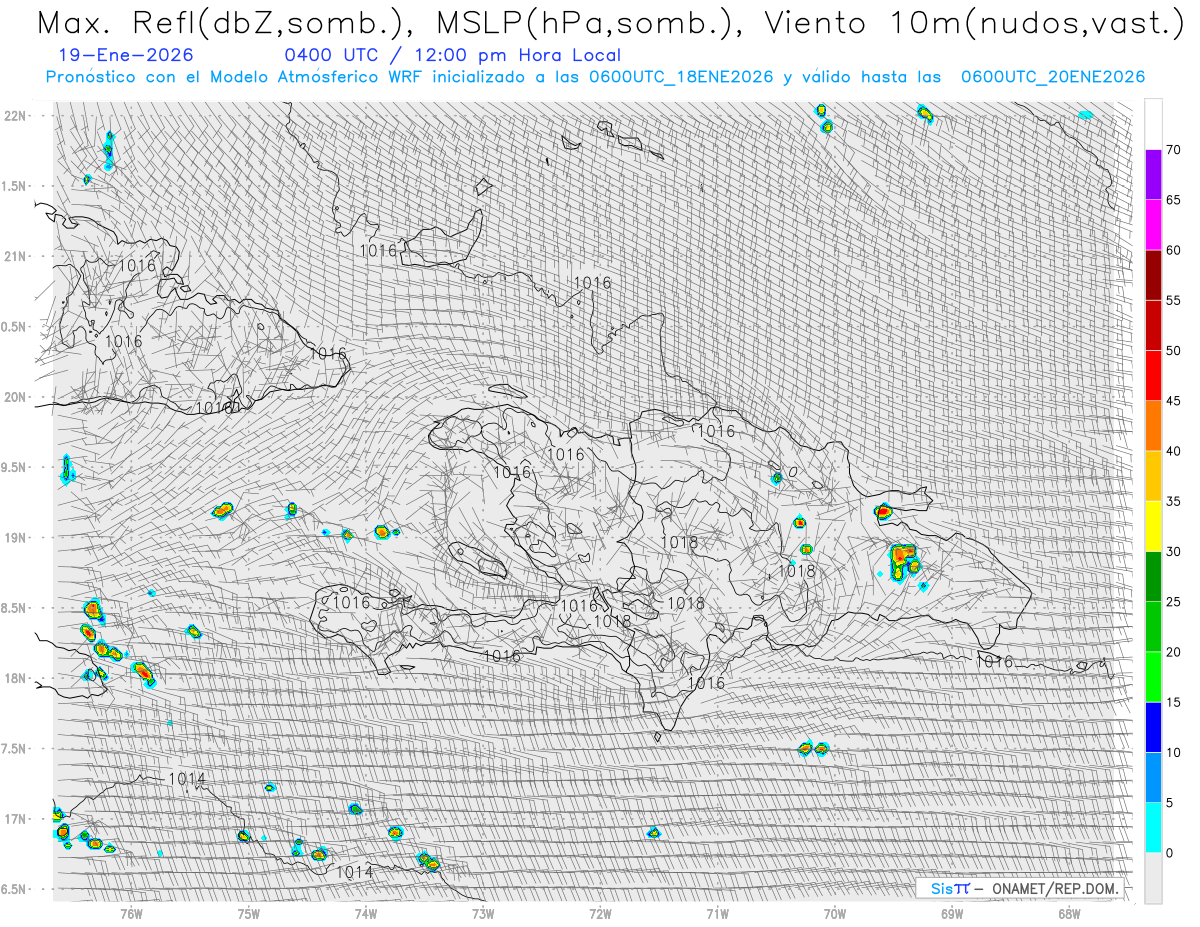1200x927 pixels.
Task: Click the 6.5N latitude axis label
Action: [16, 889]
